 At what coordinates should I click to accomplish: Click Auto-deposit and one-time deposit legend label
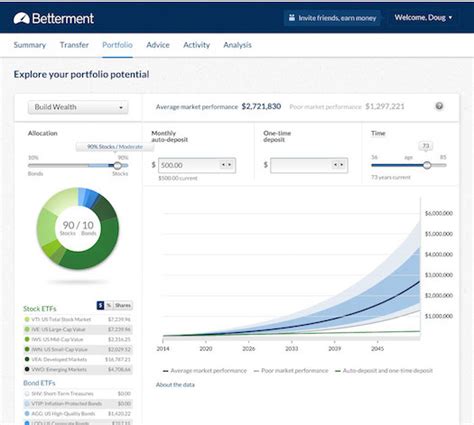tap(388, 371)
